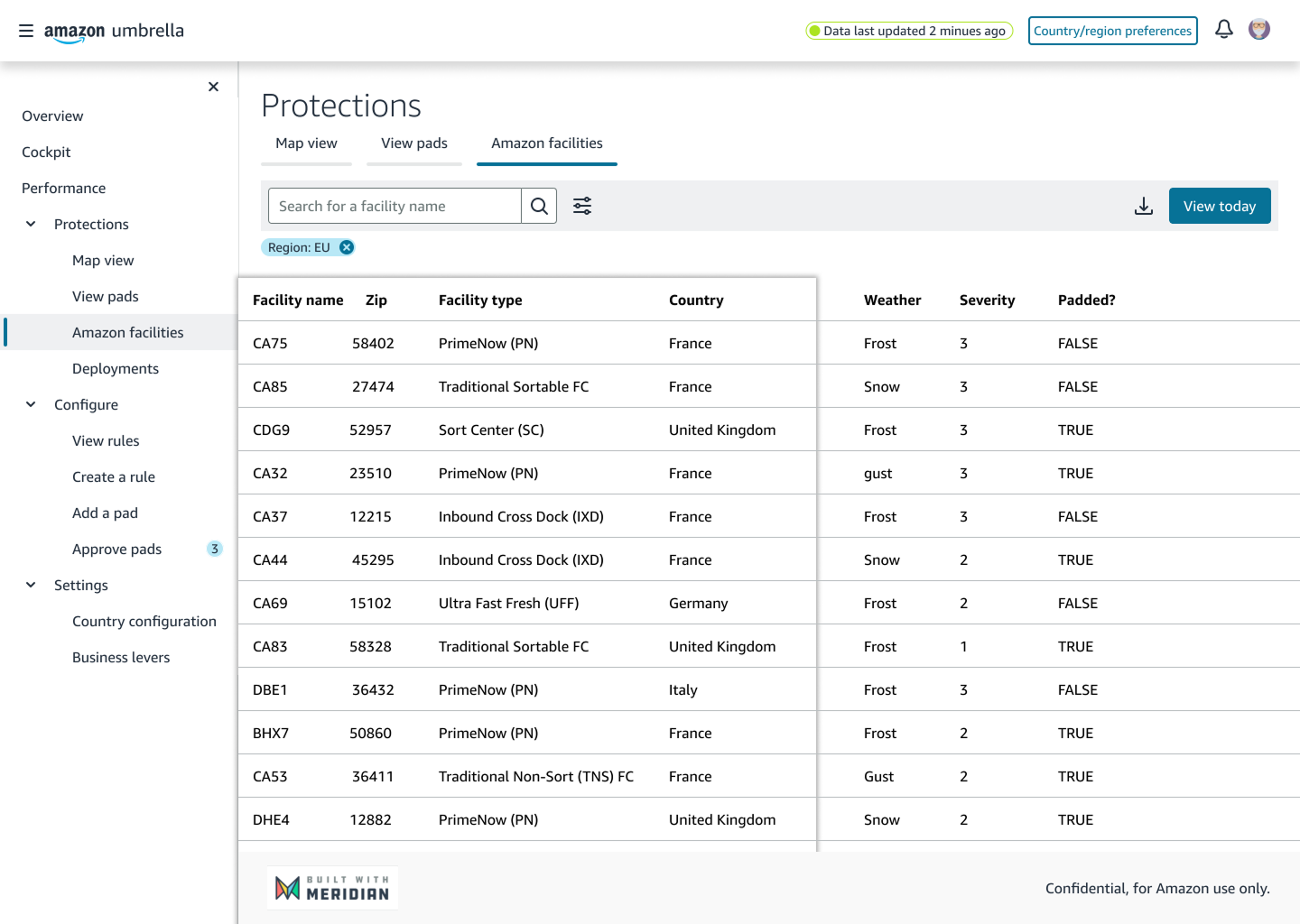The image size is (1300, 924).
Task: Remove the Region: EU filter tag
Action: [x=347, y=247]
